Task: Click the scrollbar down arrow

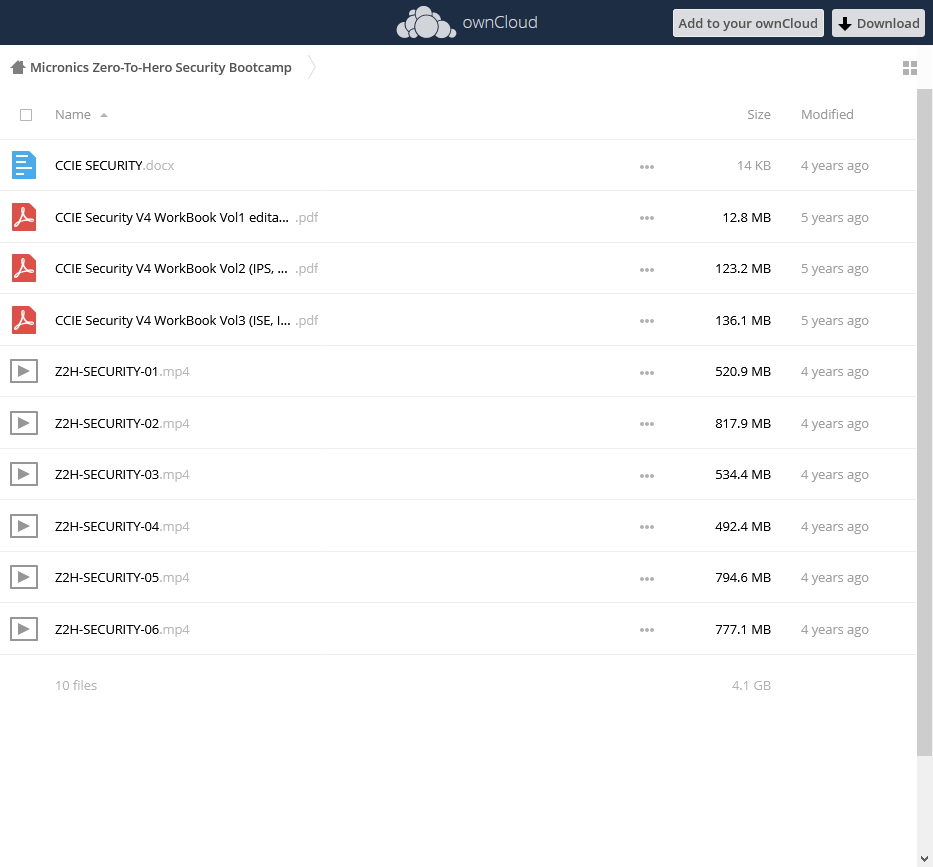Action: pyautogui.click(x=924, y=859)
